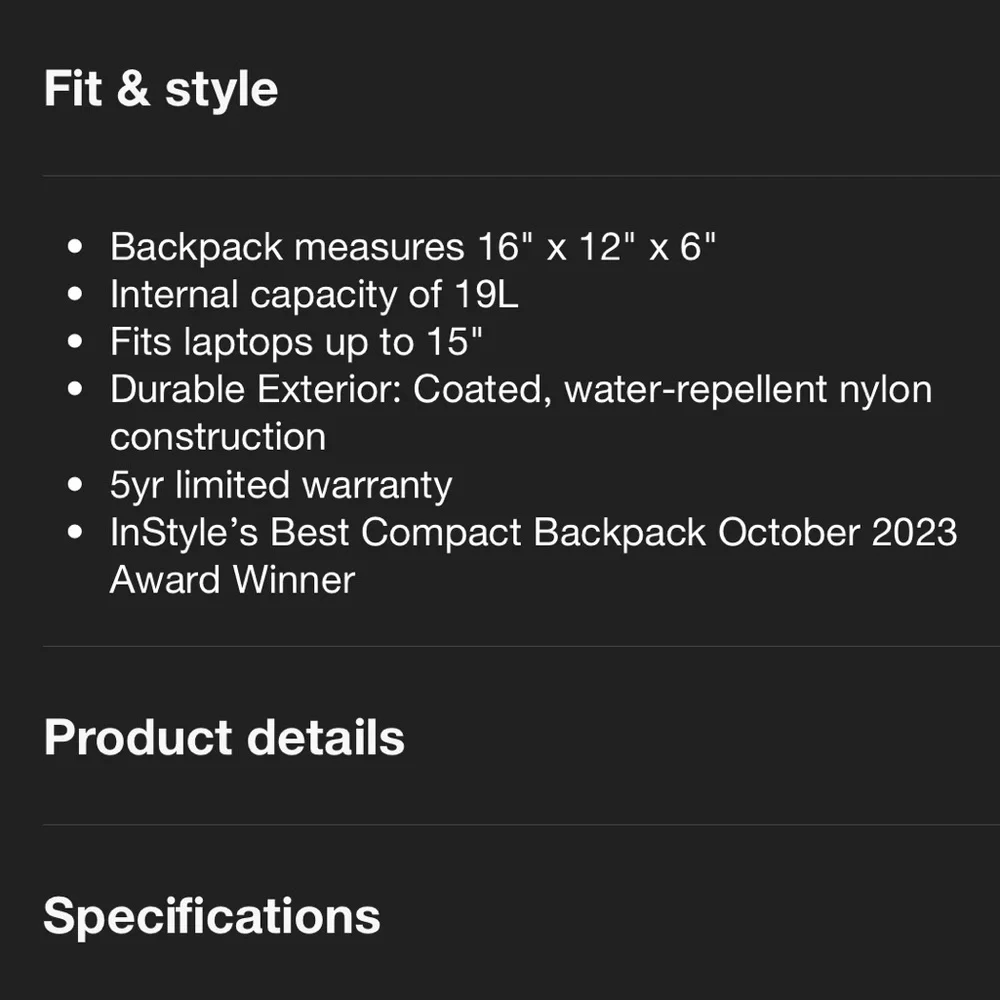Viewport: 1000px width, 1000px height.
Task: Expand the Specifications section
Action: point(212,916)
